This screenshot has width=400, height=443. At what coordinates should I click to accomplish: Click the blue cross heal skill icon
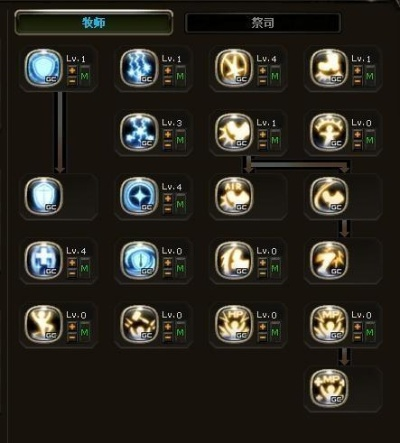(x=44, y=260)
